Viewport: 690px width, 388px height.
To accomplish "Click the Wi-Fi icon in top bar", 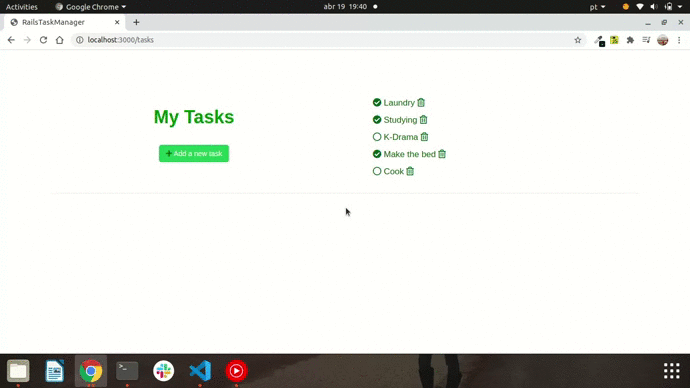I will point(640,7).
